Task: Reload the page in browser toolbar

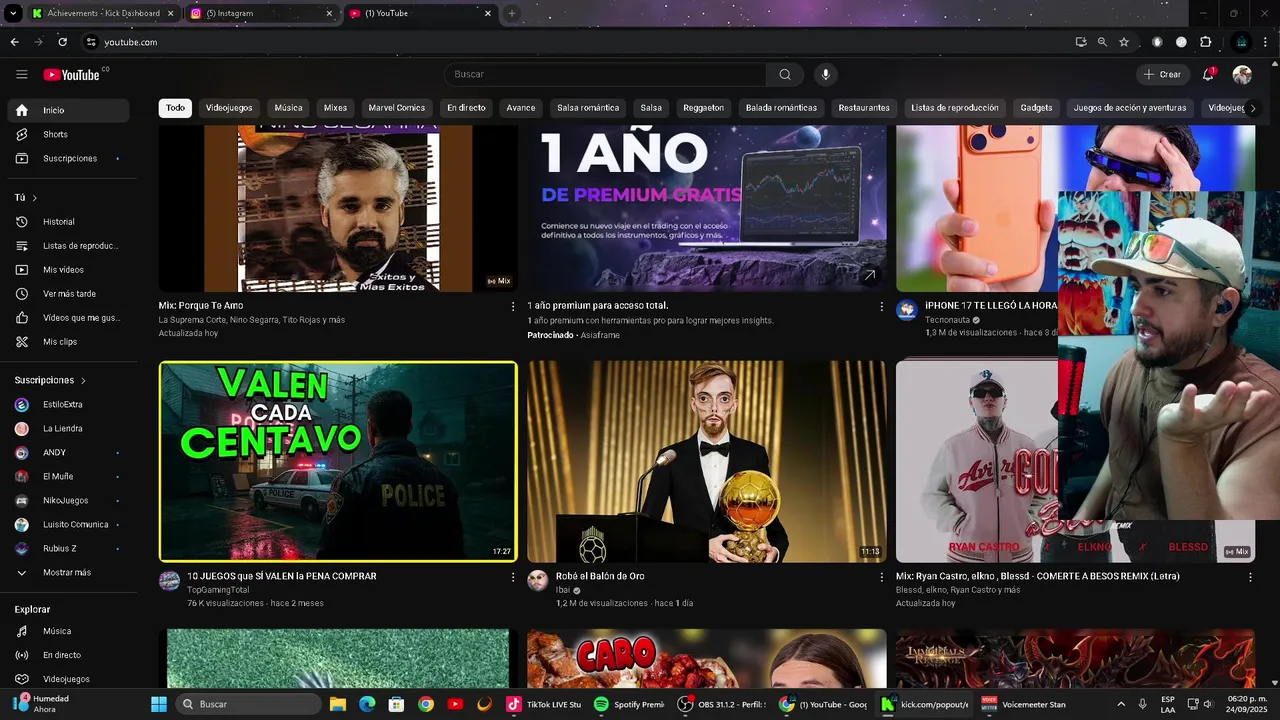Action: pyautogui.click(x=62, y=42)
